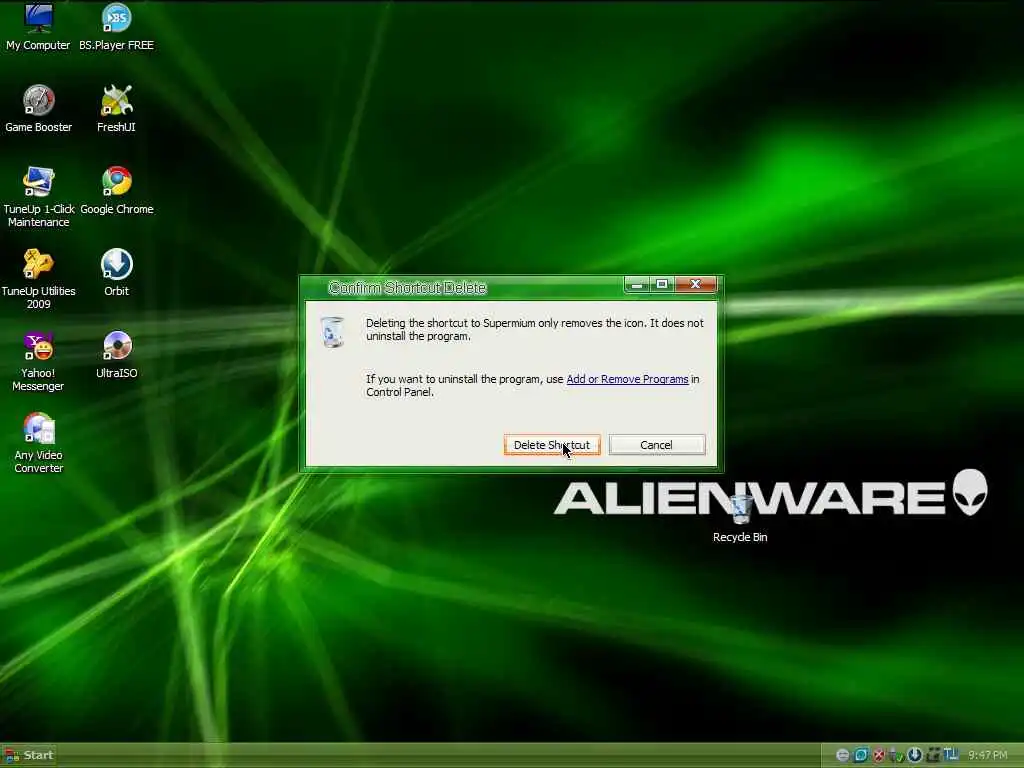Image resolution: width=1024 pixels, height=768 pixels.
Task: Click the teal square tray icon
Action: tap(861, 755)
